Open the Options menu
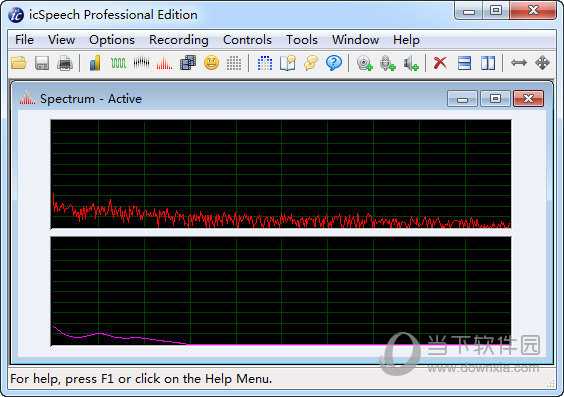This screenshot has width=564, height=397. (x=112, y=40)
